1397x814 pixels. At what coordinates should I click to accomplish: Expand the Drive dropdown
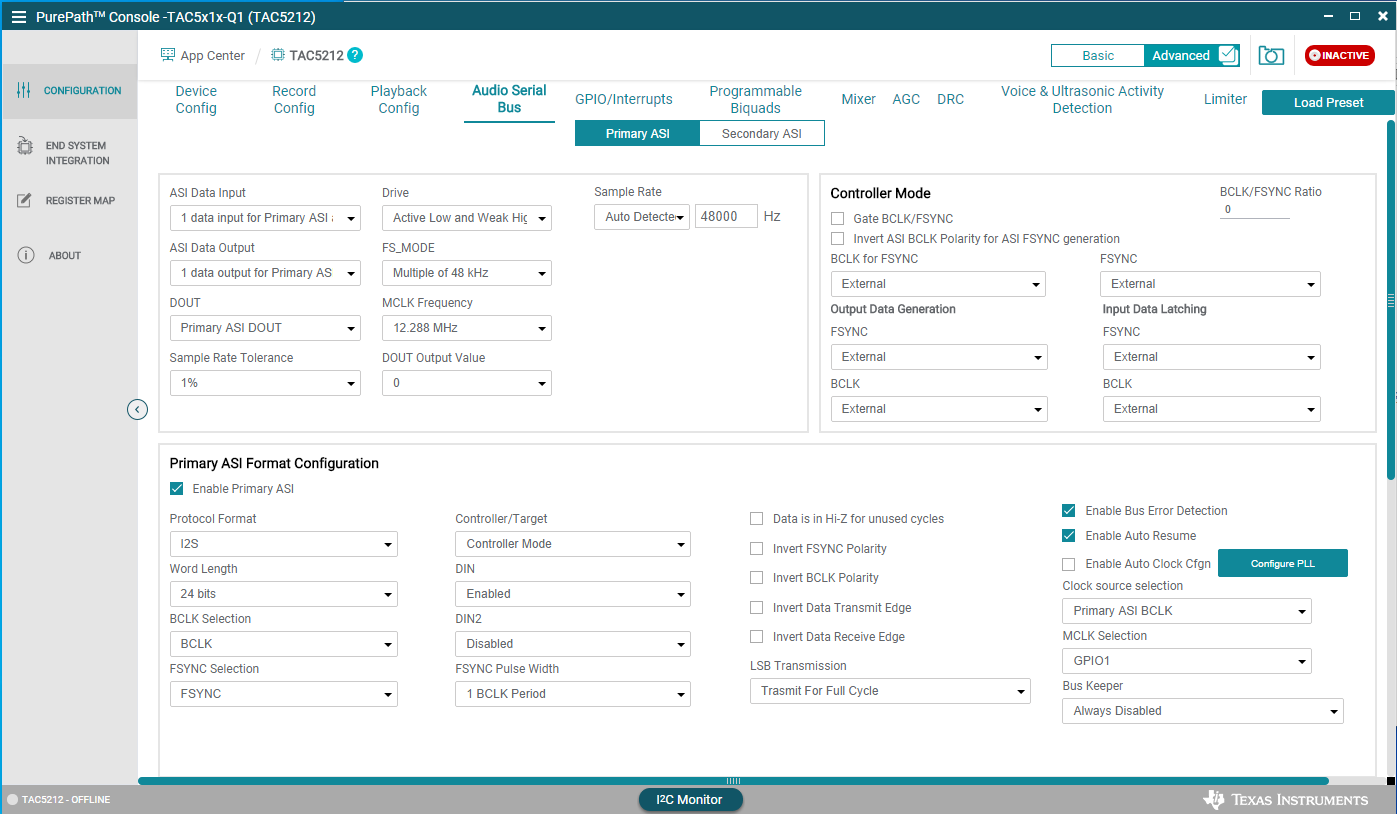click(467, 218)
